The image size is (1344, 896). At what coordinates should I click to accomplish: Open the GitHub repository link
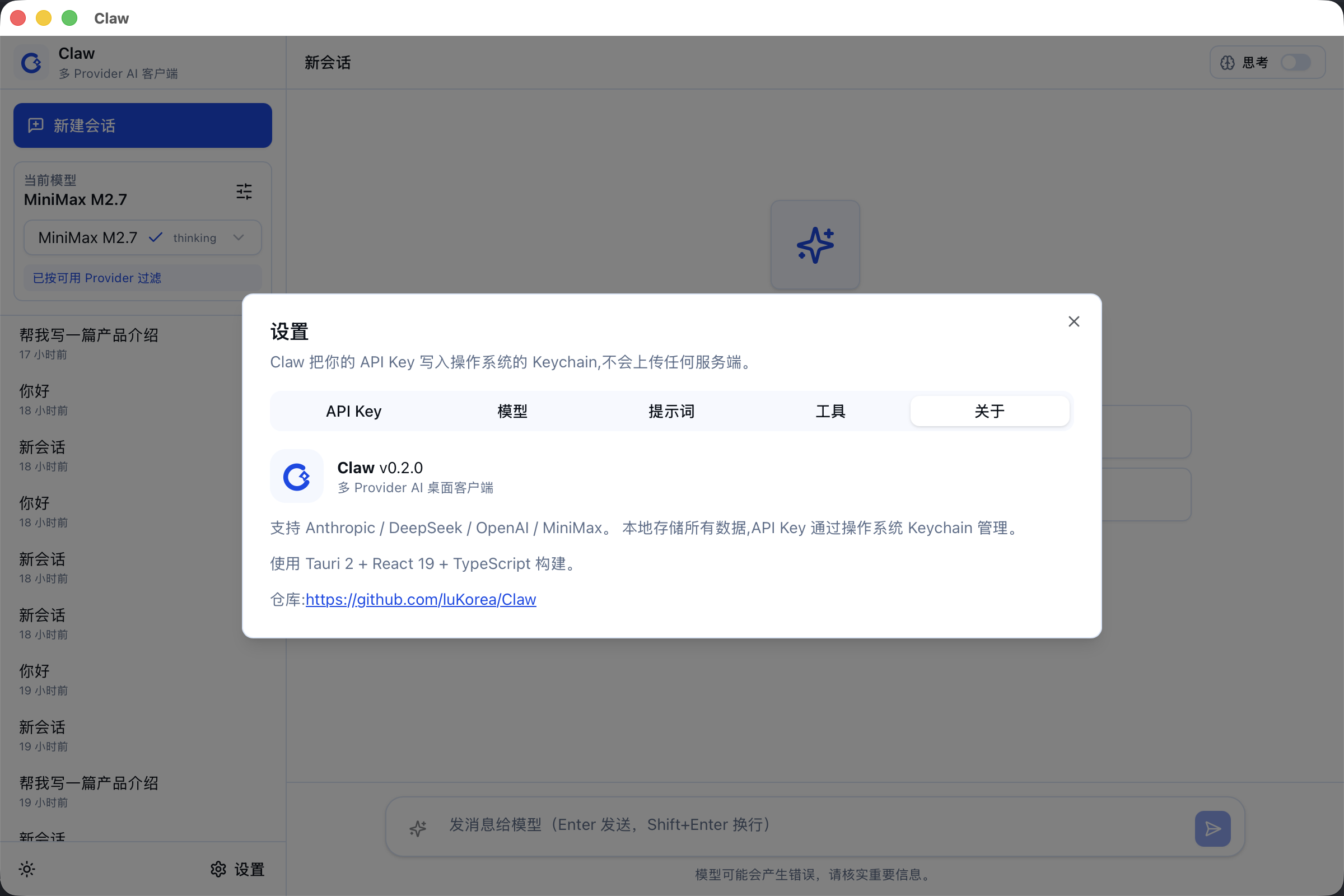click(421, 599)
